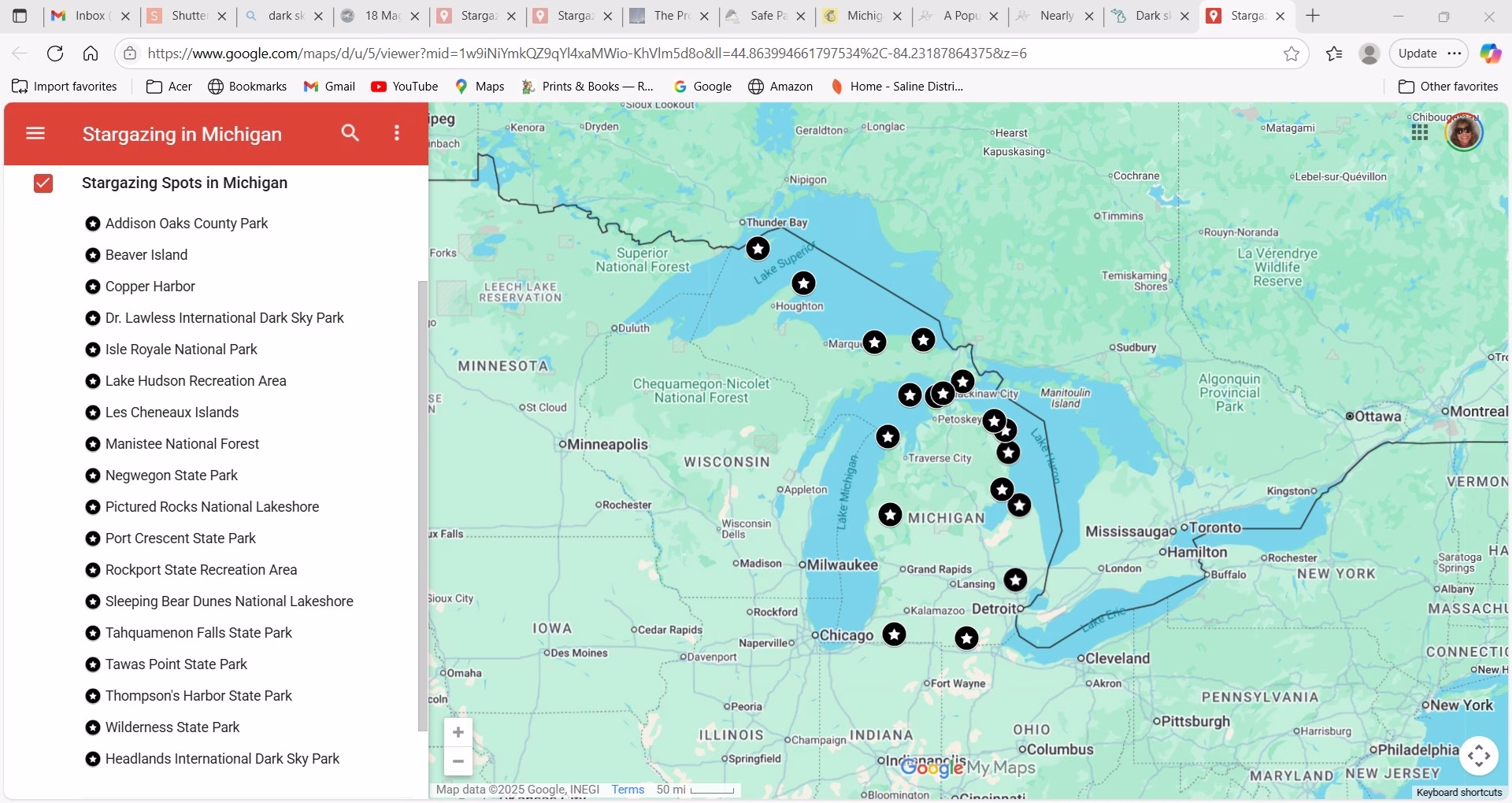Open the three-dot more options in map header
Screen dimensions: 1512x803
[397, 133]
